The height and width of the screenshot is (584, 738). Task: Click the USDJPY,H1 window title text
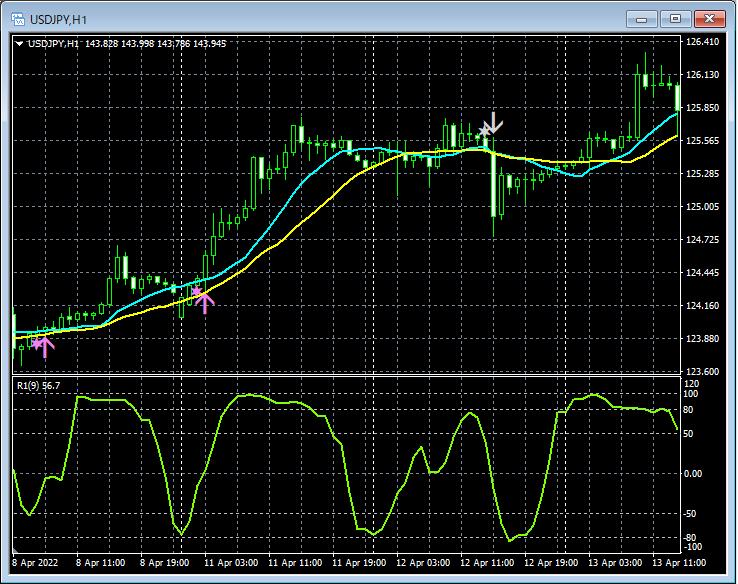pos(58,20)
